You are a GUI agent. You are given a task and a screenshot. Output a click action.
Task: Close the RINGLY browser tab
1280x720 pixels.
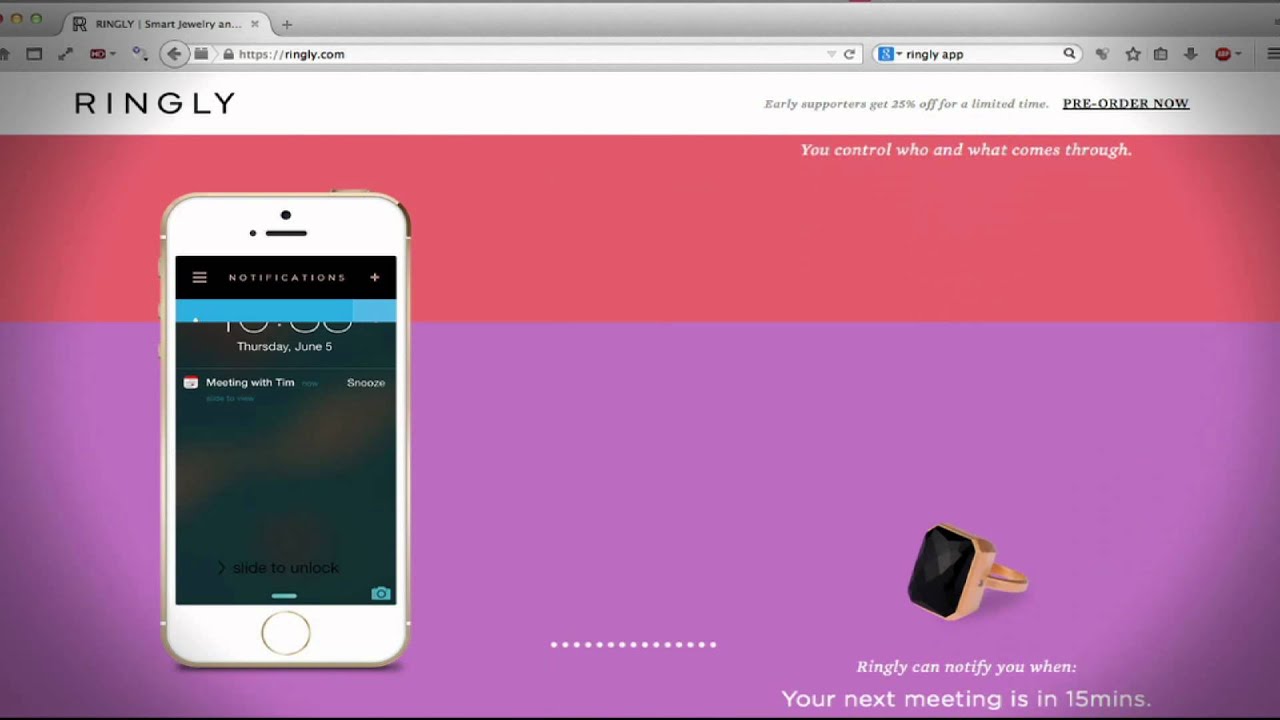click(254, 24)
